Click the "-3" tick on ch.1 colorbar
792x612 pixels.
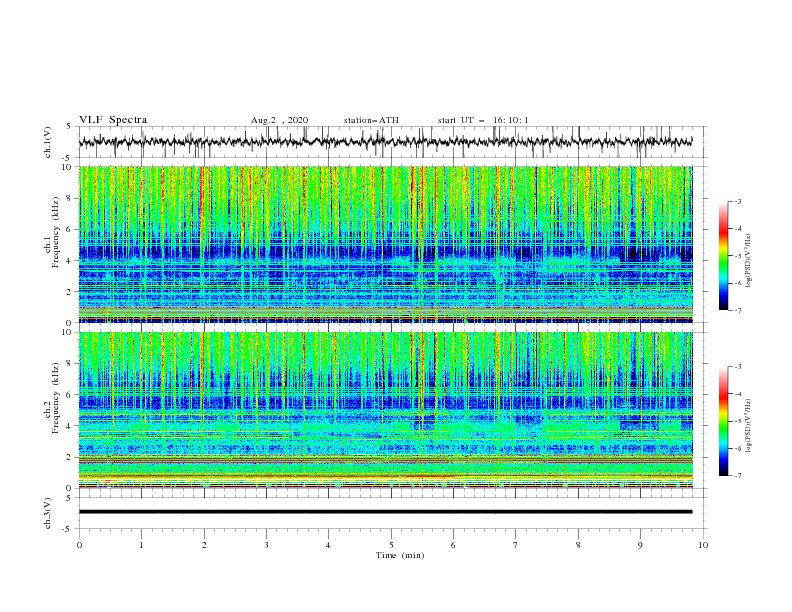pos(738,201)
